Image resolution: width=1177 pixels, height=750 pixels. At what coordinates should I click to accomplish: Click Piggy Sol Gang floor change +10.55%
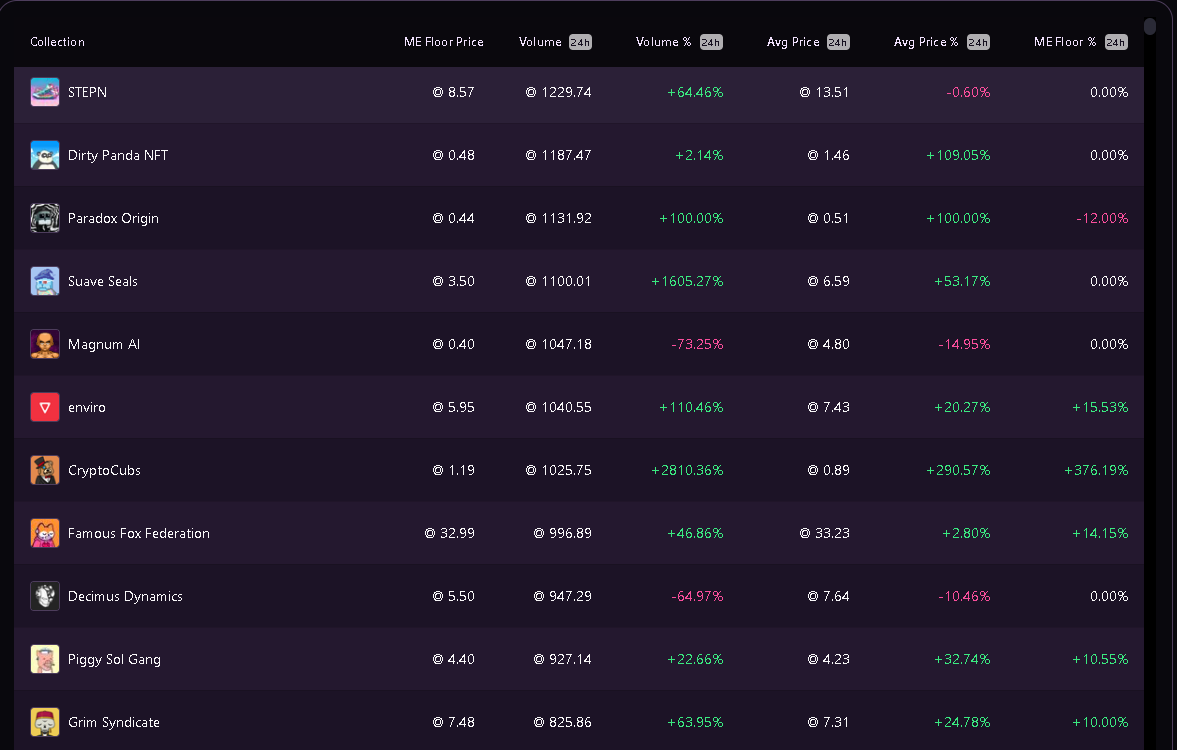coord(1100,660)
